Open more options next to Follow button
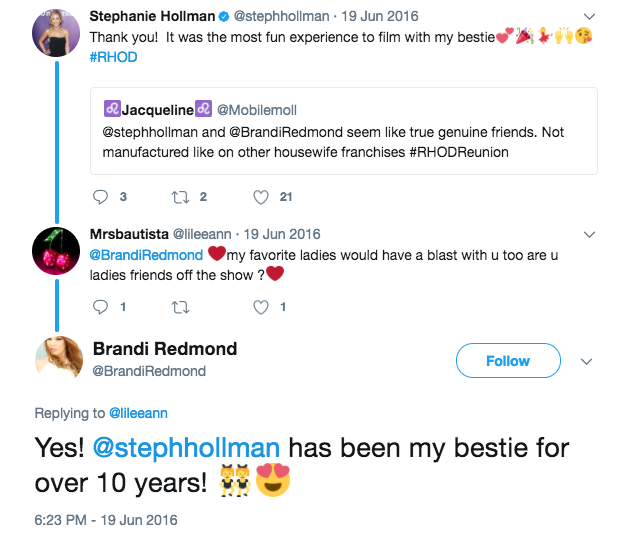Screen dimensions: 630x536 (x=588, y=361)
